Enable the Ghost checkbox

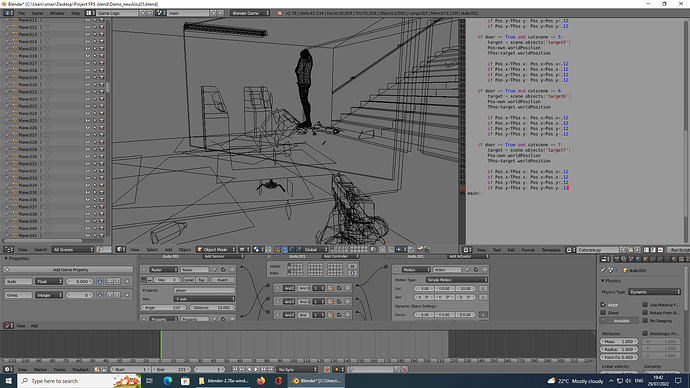603,313
